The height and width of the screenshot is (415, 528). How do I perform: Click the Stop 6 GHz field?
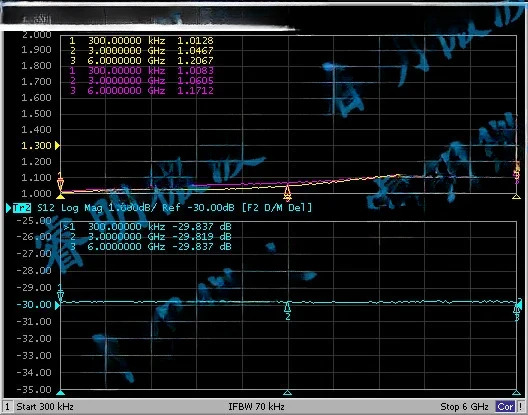point(464,407)
